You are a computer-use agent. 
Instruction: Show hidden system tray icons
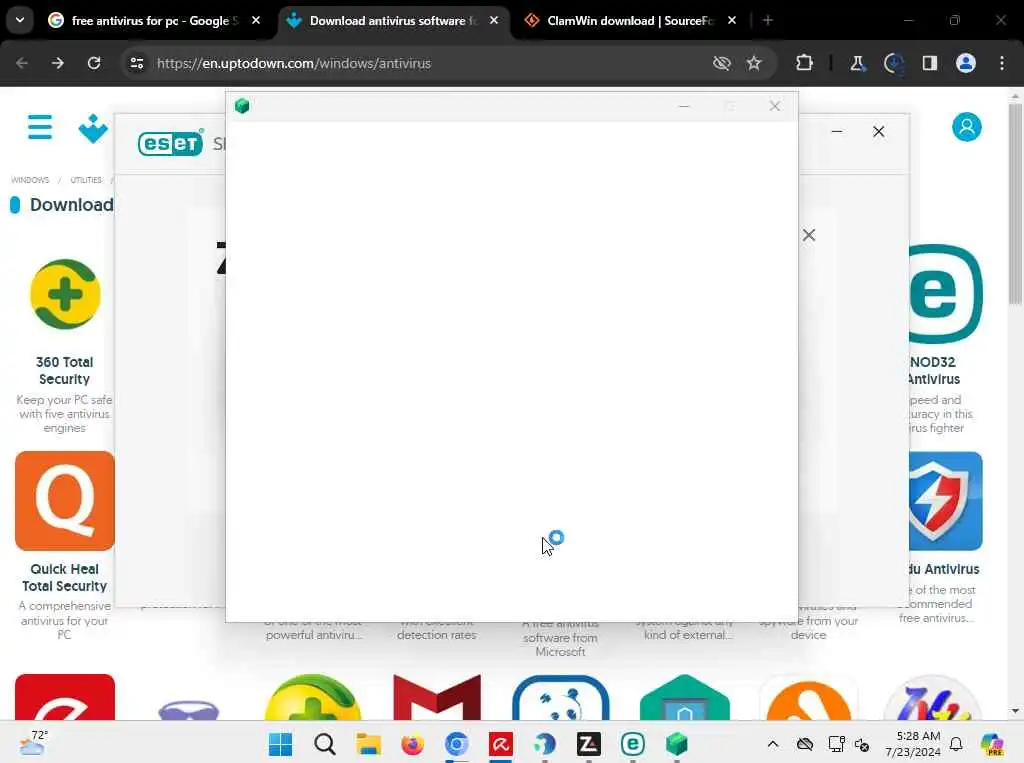click(x=773, y=744)
